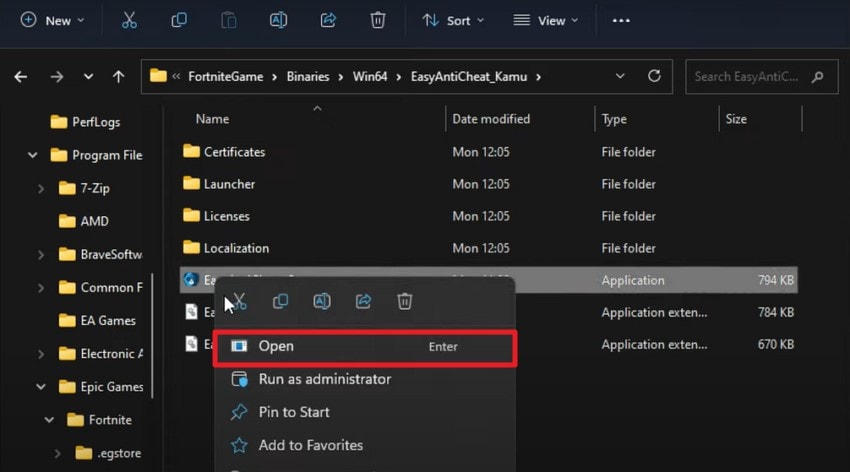Click the Copy icon in top toolbar
The height and width of the screenshot is (472, 850).
click(x=179, y=21)
